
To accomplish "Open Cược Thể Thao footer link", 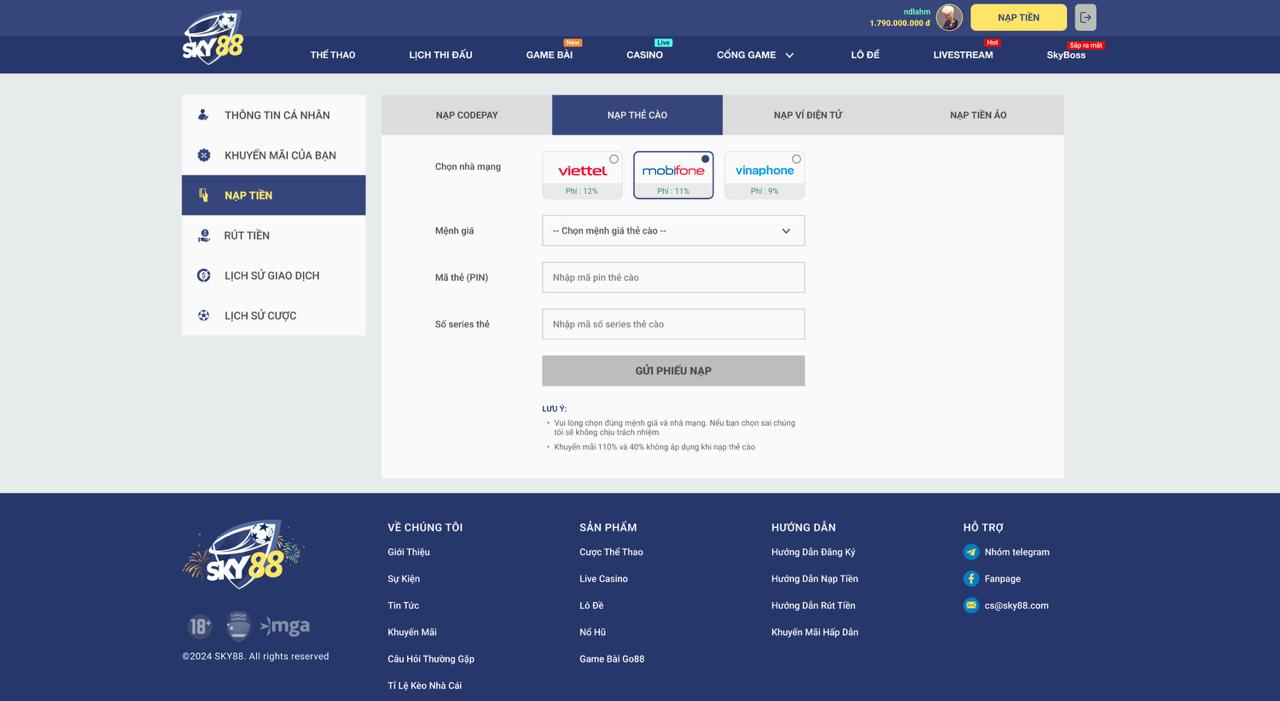I will pos(611,552).
